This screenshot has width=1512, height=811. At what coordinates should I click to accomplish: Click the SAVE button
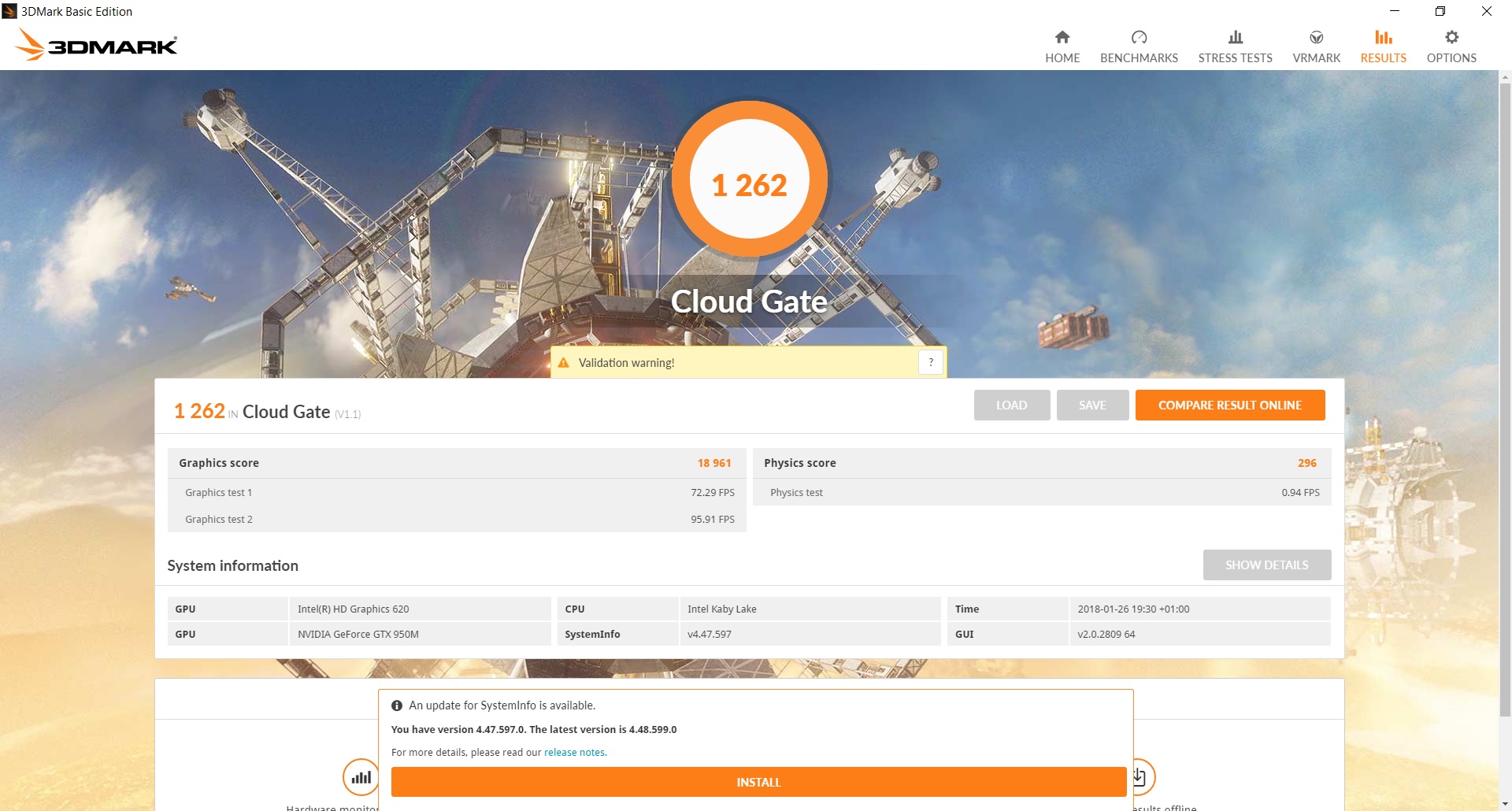(x=1092, y=405)
